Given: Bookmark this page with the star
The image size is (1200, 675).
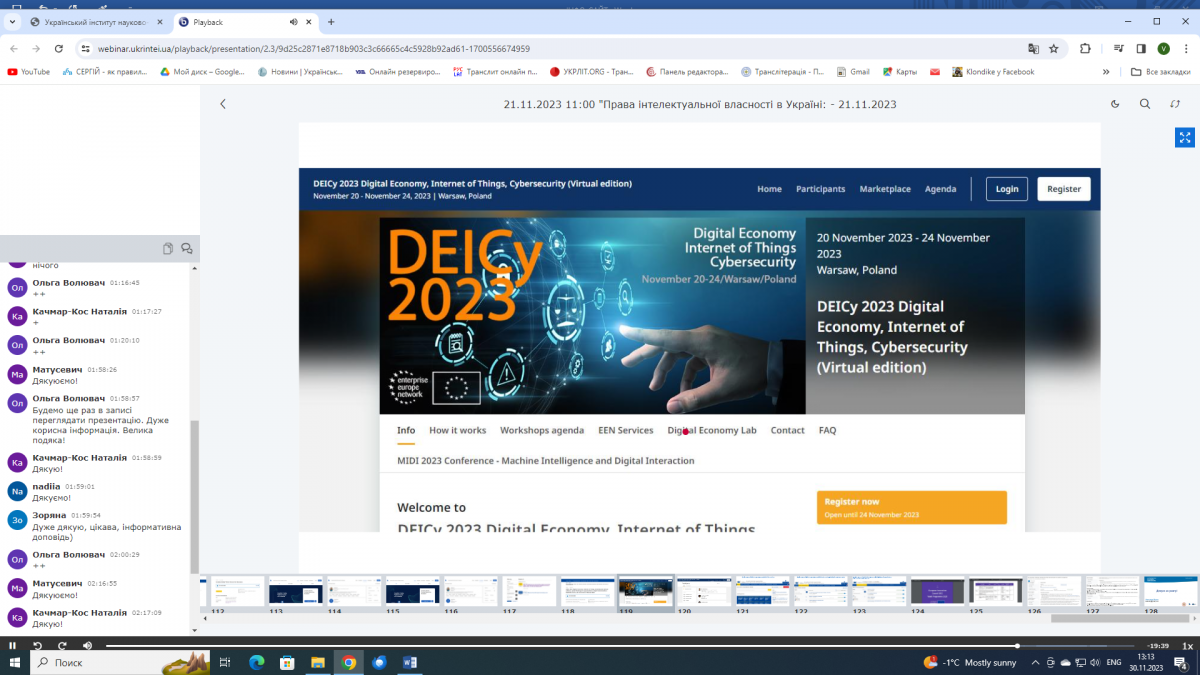Looking at the screenshot, I should (x=1053, y=48).
